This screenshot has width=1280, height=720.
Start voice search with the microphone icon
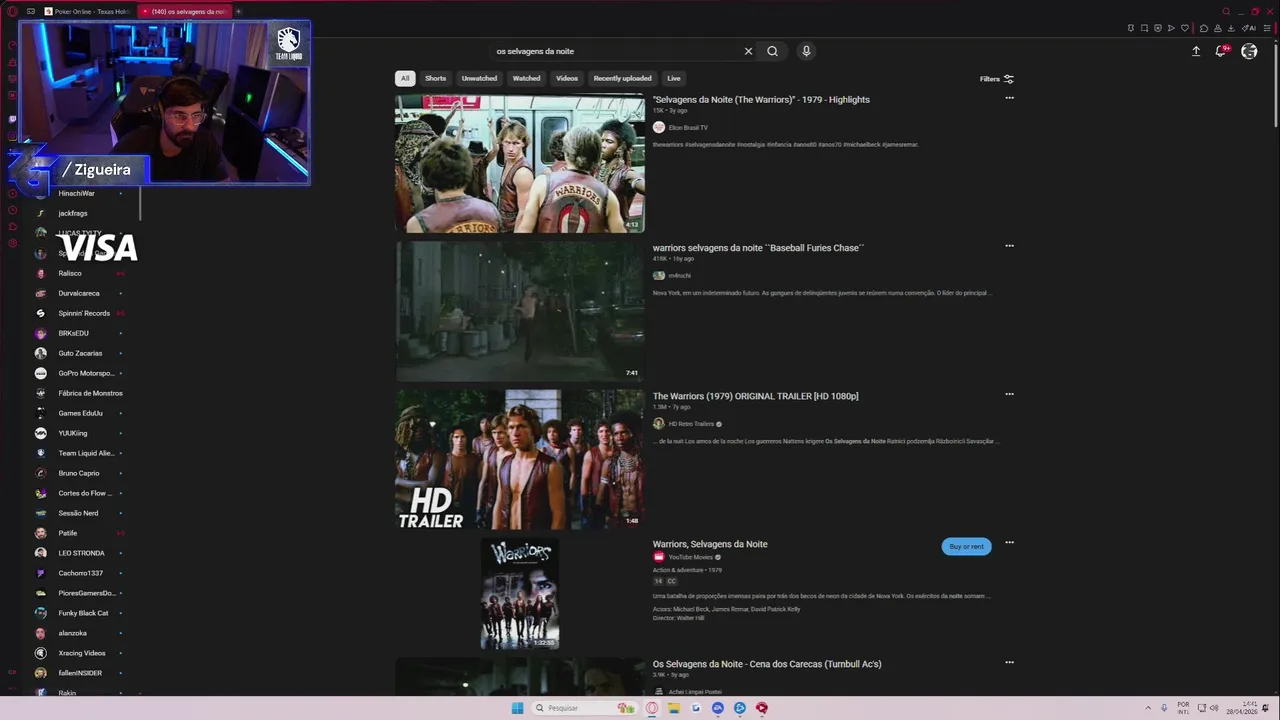coord(806,51)
